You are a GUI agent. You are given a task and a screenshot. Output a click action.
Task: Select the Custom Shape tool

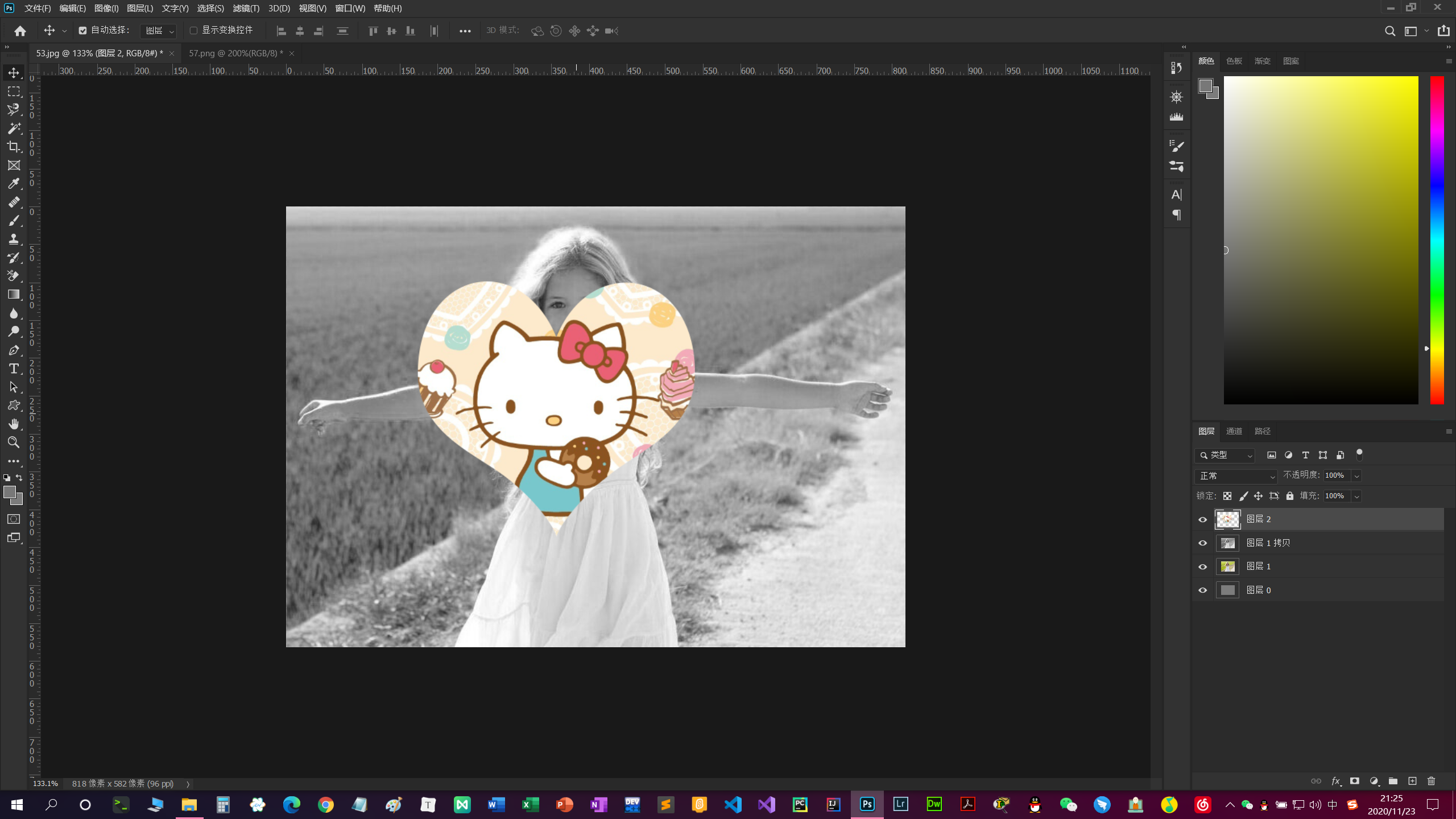click(x=14, y=406)
